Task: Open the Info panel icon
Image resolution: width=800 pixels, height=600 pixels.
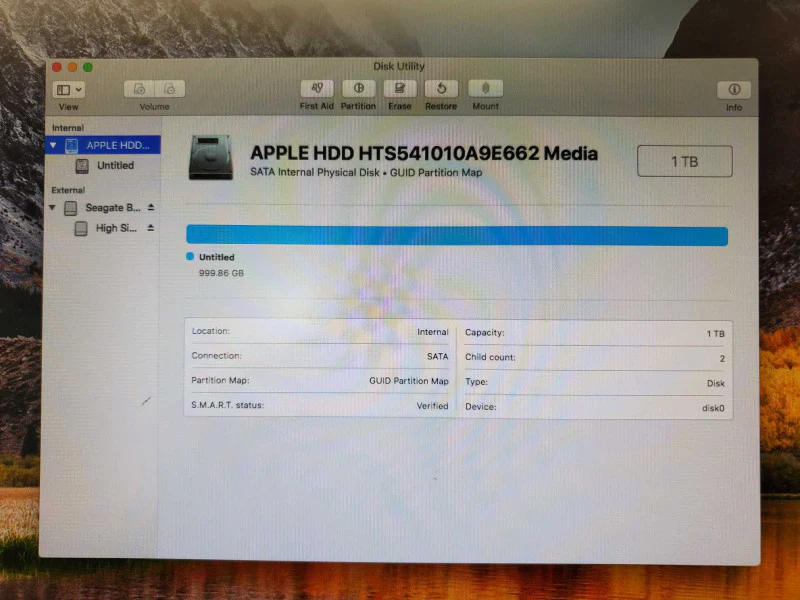Action: (x=734, y=90)
